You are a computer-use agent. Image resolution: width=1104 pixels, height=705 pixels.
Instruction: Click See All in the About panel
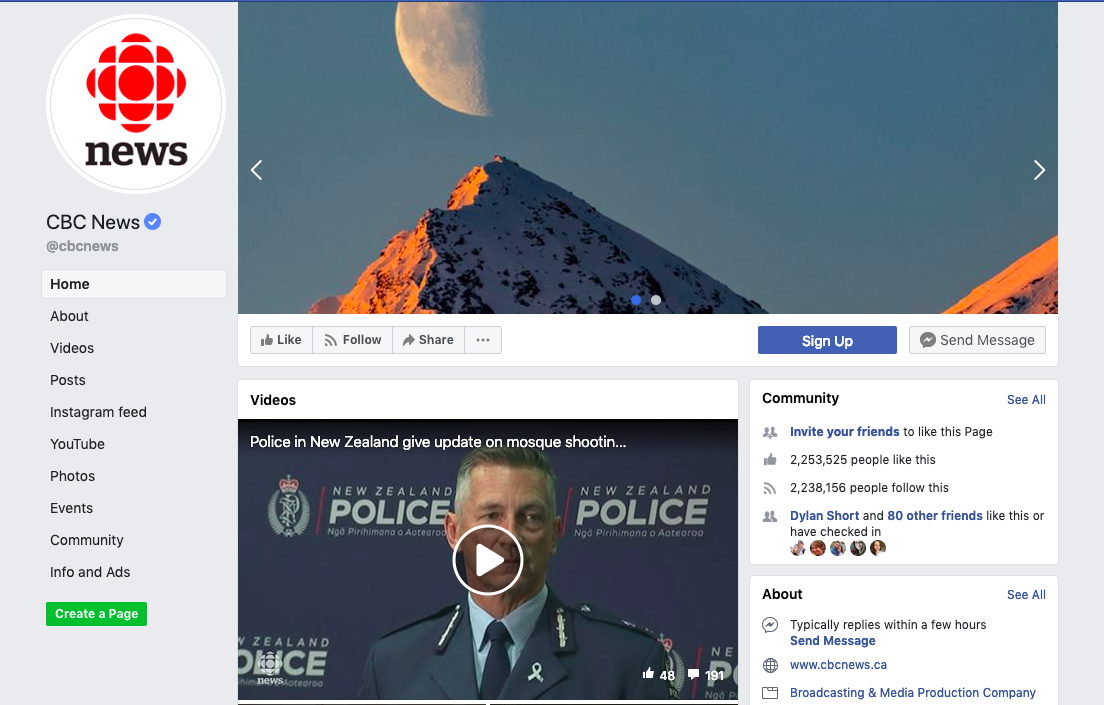click(x=1026, y=595)
